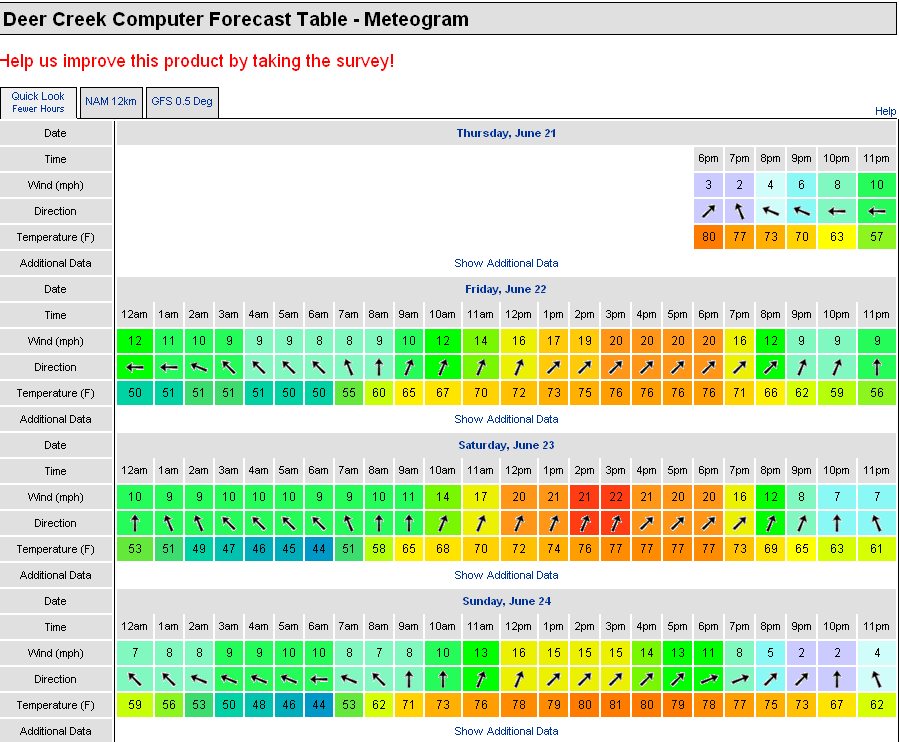Click red 22 mph wind cell on Saturday
The image size is (899, 742).
tap(615, 497)
